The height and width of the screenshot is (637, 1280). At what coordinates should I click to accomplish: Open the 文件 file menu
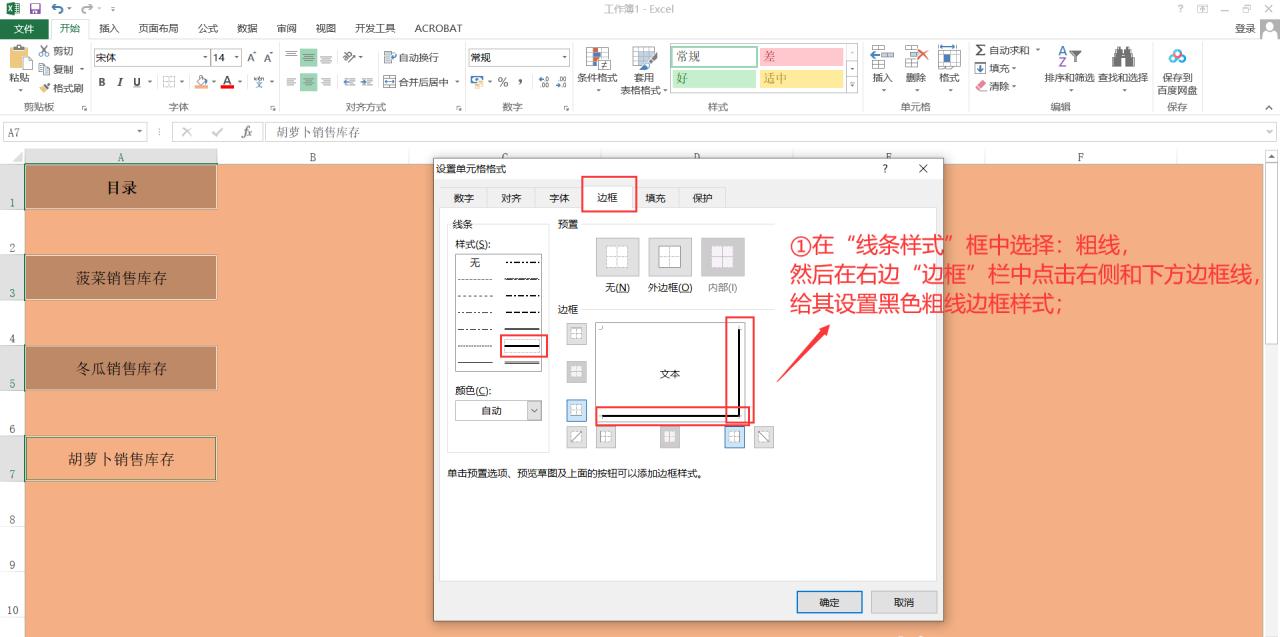tap(23, 28)
